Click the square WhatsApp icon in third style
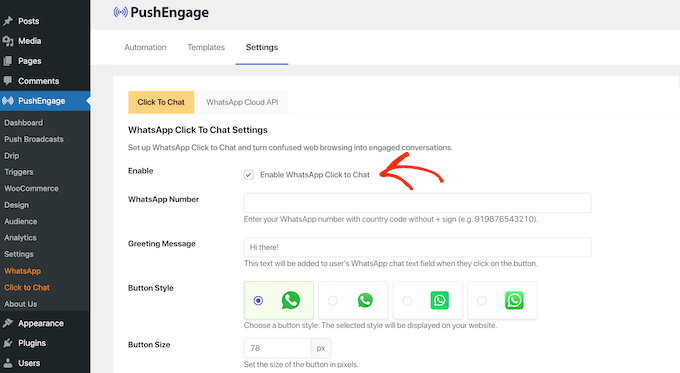The width and height of the screenshot is (680, 373). pyautogui.click(x=439, y=300)
